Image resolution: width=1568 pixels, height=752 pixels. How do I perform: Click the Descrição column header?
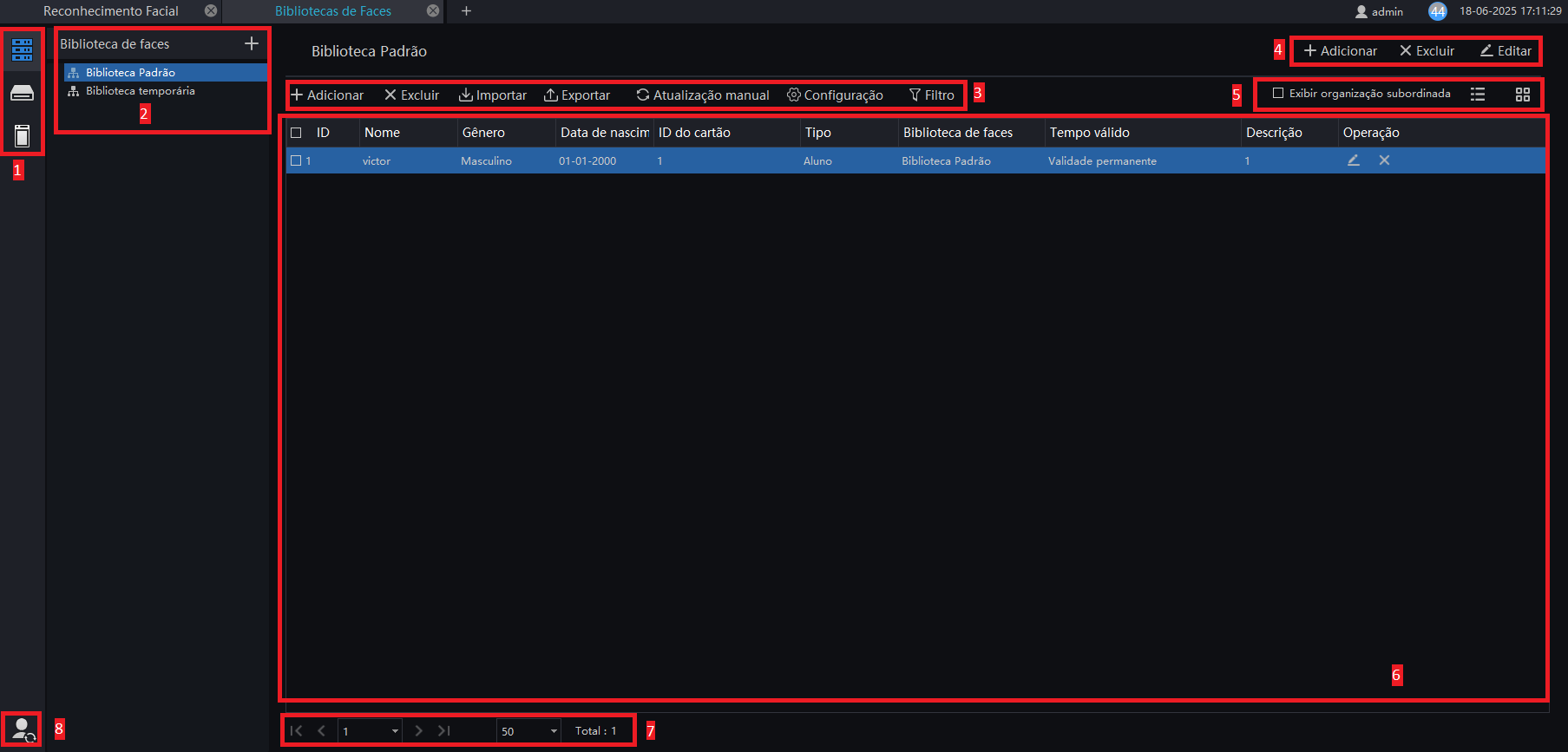(1274, 133)
